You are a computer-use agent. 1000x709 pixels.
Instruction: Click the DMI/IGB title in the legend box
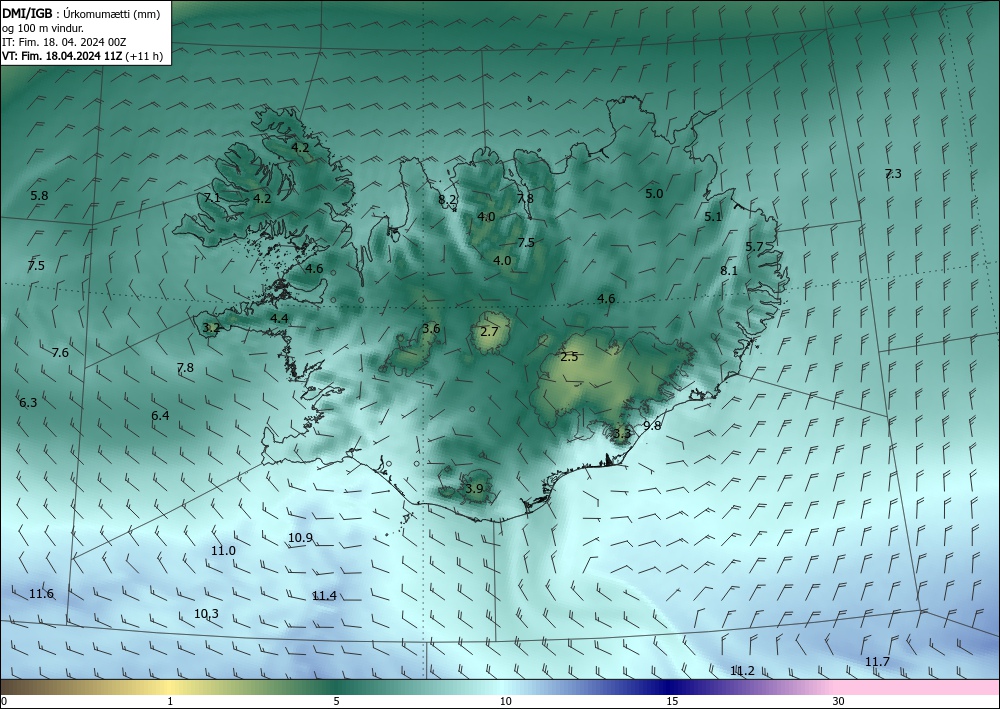coord(27,14)
